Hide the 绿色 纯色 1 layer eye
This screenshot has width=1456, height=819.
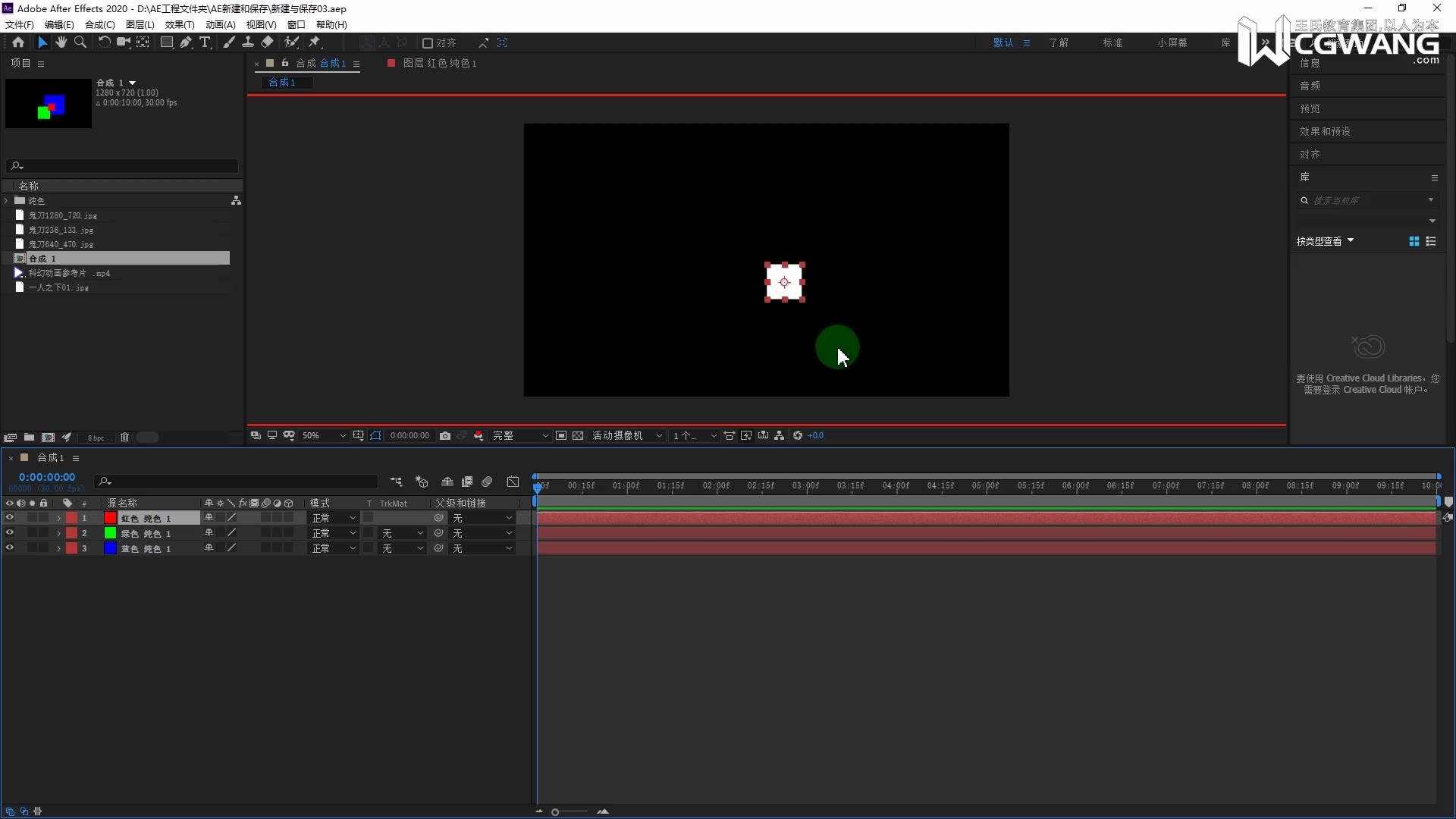[10, 533]
